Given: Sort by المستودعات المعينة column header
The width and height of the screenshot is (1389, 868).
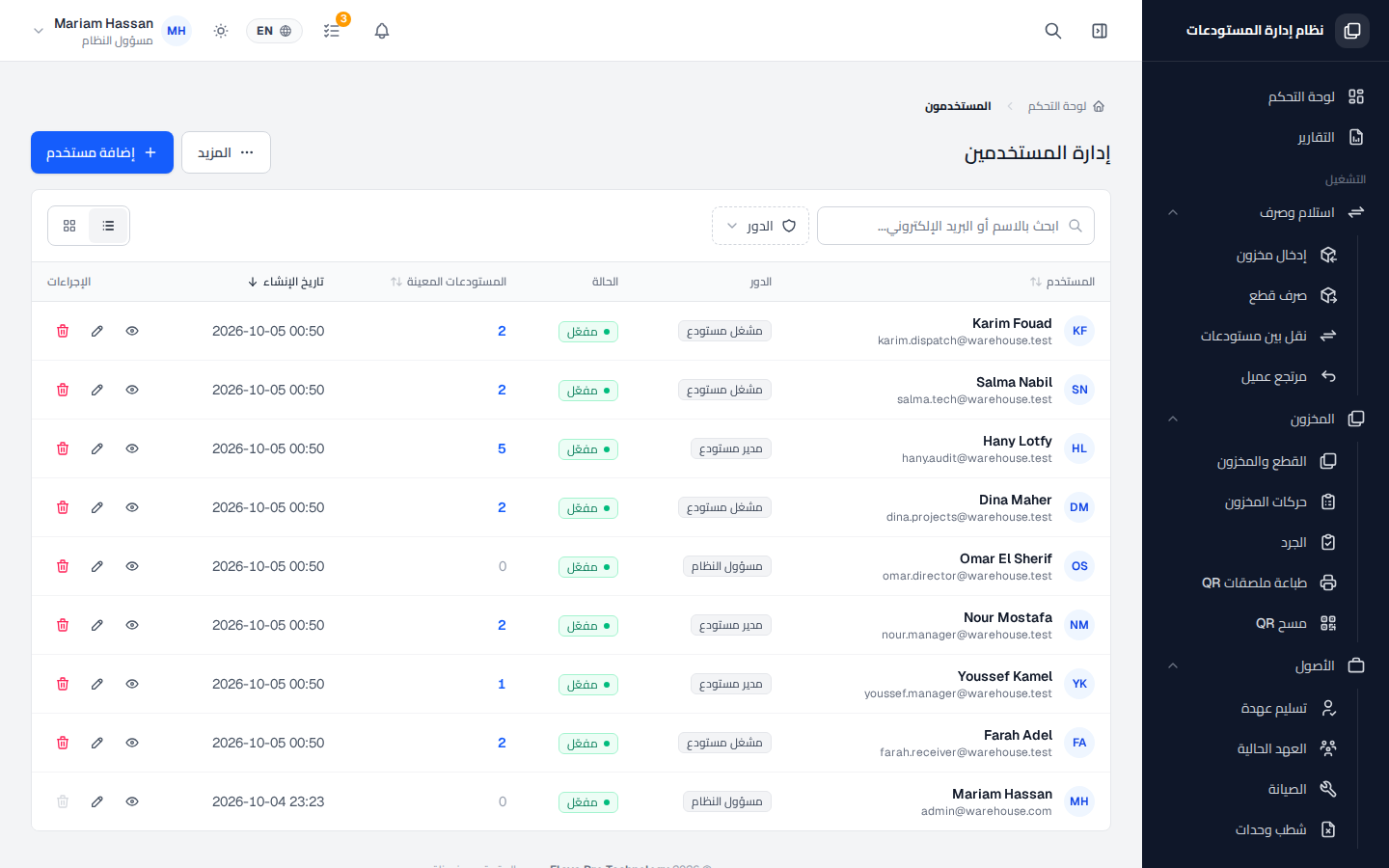Looking at the screenshot, I should (449, 282).
